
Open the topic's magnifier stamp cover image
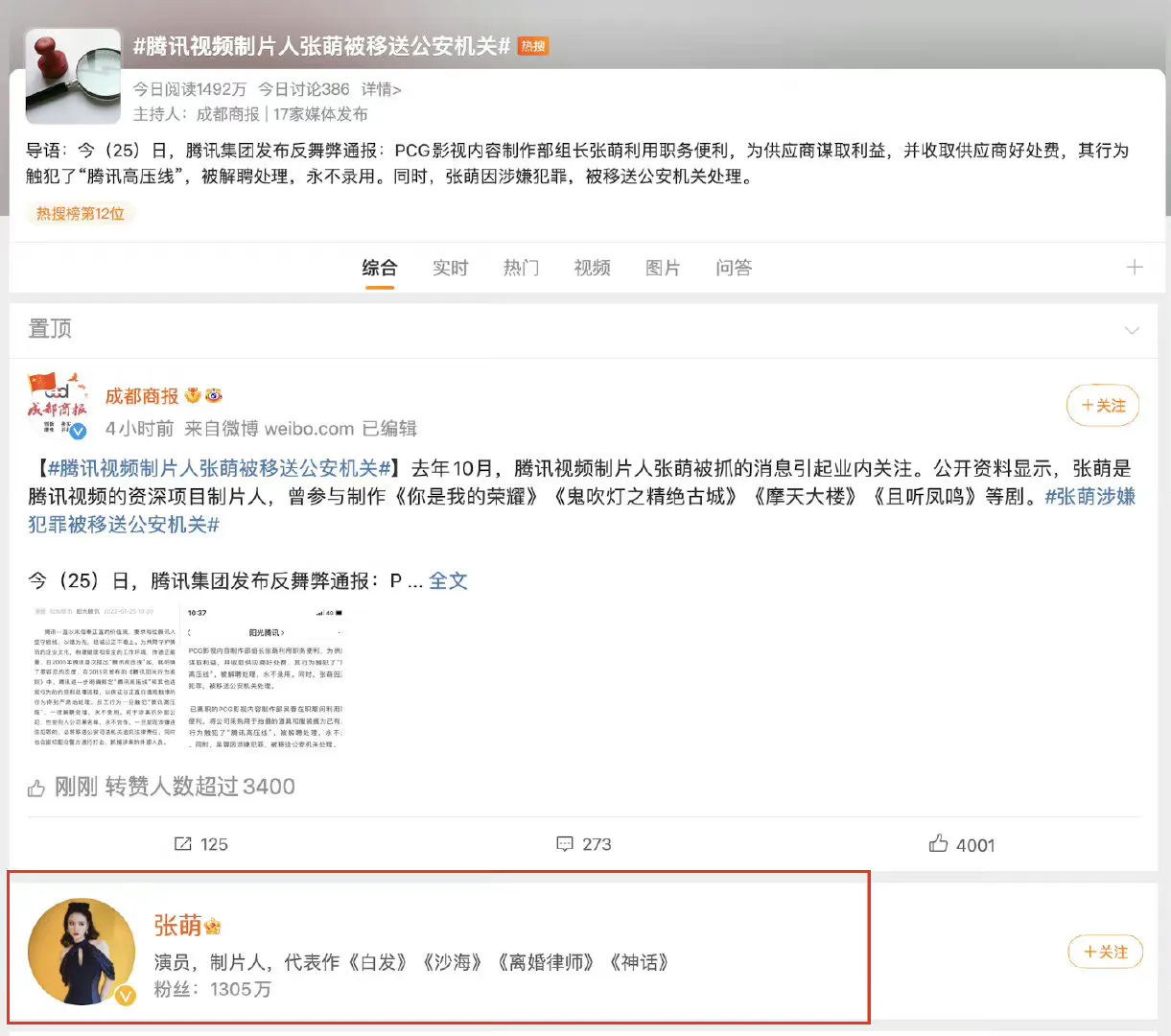click(73, 77)
